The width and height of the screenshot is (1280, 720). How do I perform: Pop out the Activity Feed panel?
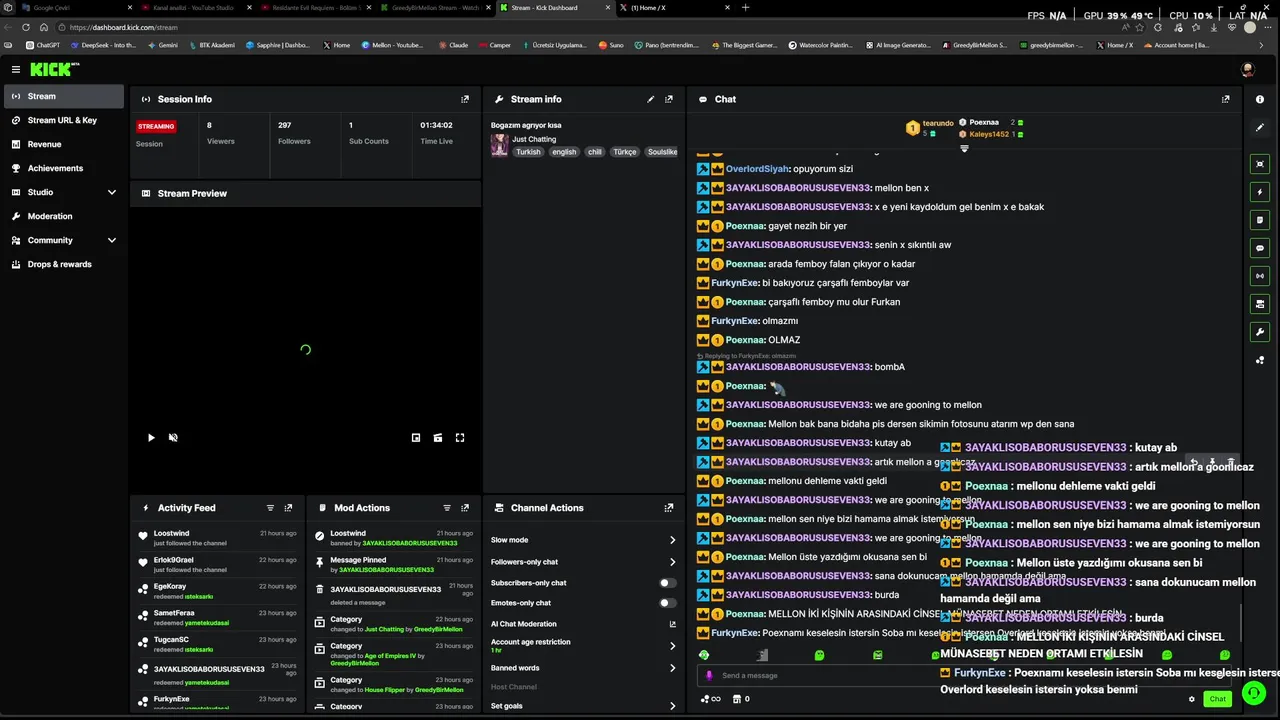tap(288, 508)
